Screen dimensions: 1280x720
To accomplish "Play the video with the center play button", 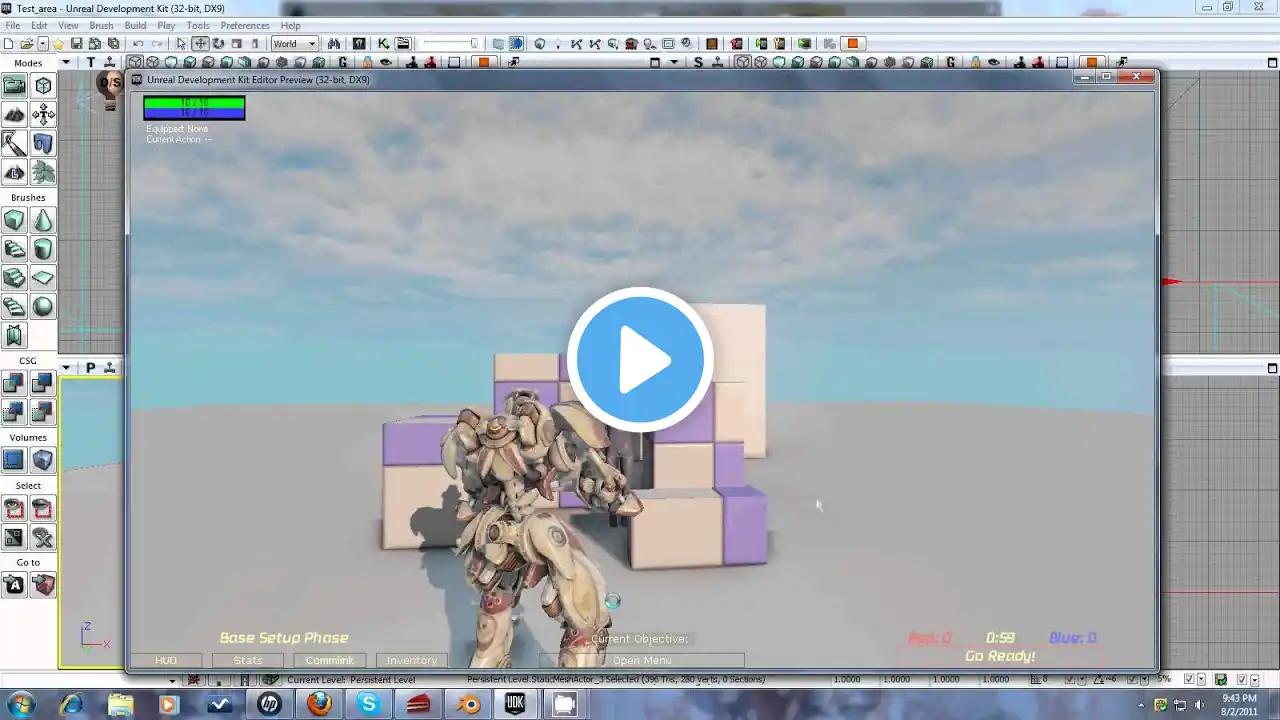I will coord(640,360).
